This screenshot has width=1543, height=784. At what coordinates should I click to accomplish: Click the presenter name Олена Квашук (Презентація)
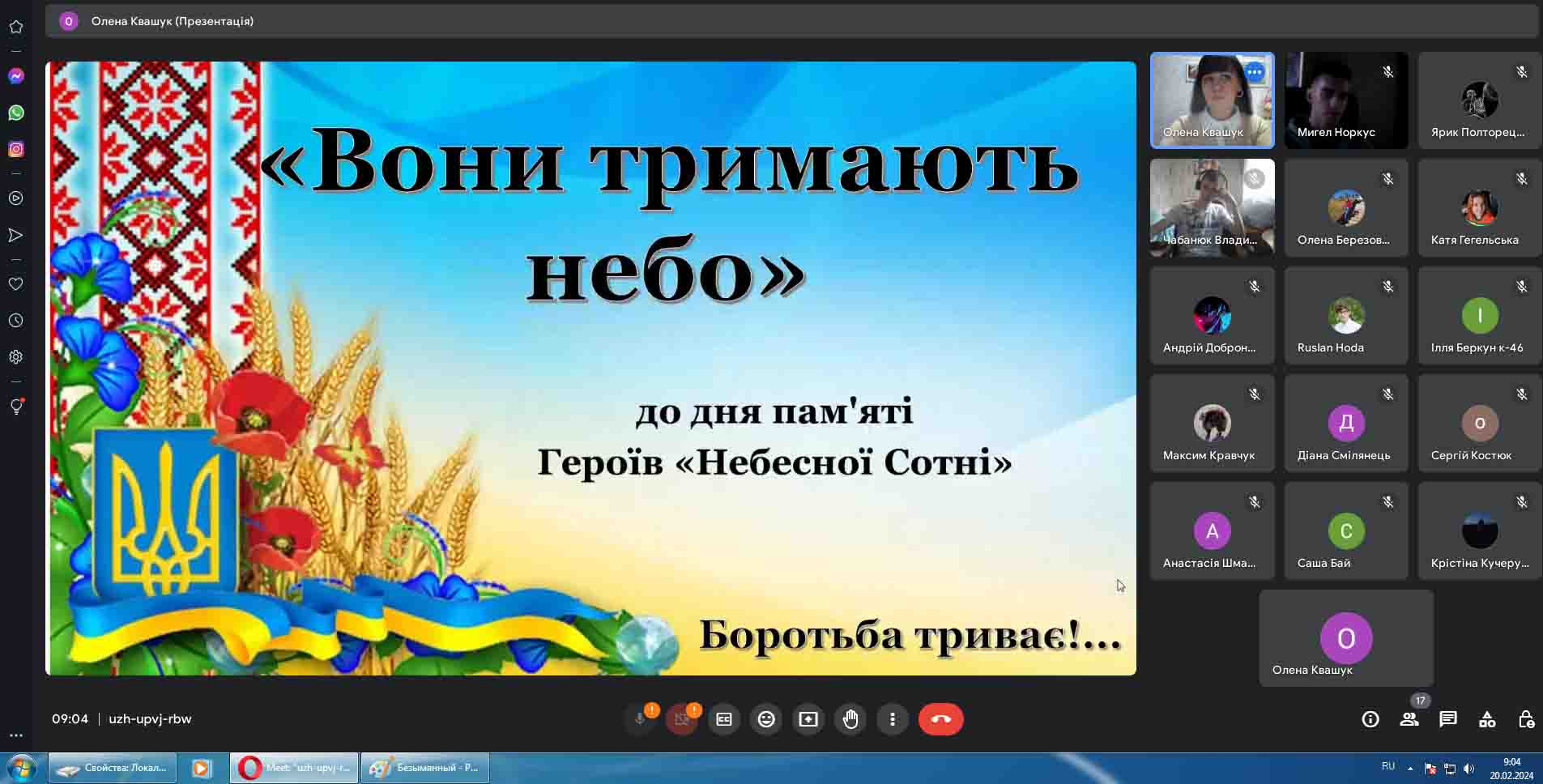tap(173, 21)
